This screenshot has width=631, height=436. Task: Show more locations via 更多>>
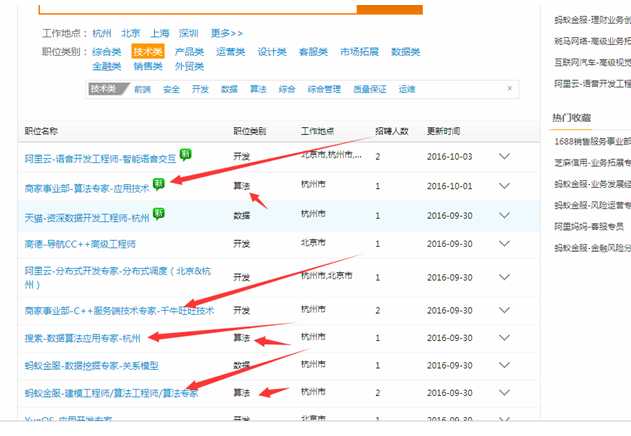click(x=227, y=33)
